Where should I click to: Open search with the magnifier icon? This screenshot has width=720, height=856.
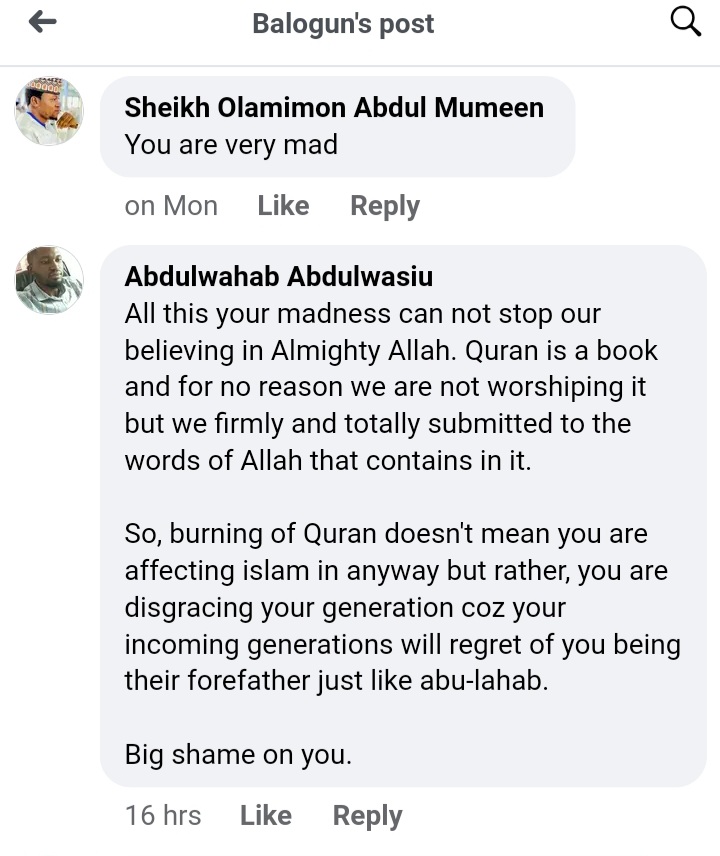pos(685,21)
